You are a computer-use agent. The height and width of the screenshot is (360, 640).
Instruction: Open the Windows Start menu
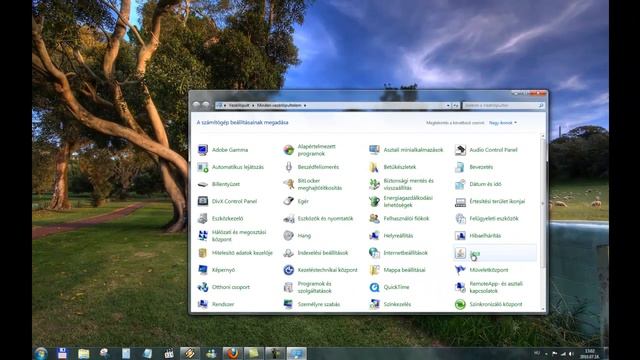pos(41,353)
